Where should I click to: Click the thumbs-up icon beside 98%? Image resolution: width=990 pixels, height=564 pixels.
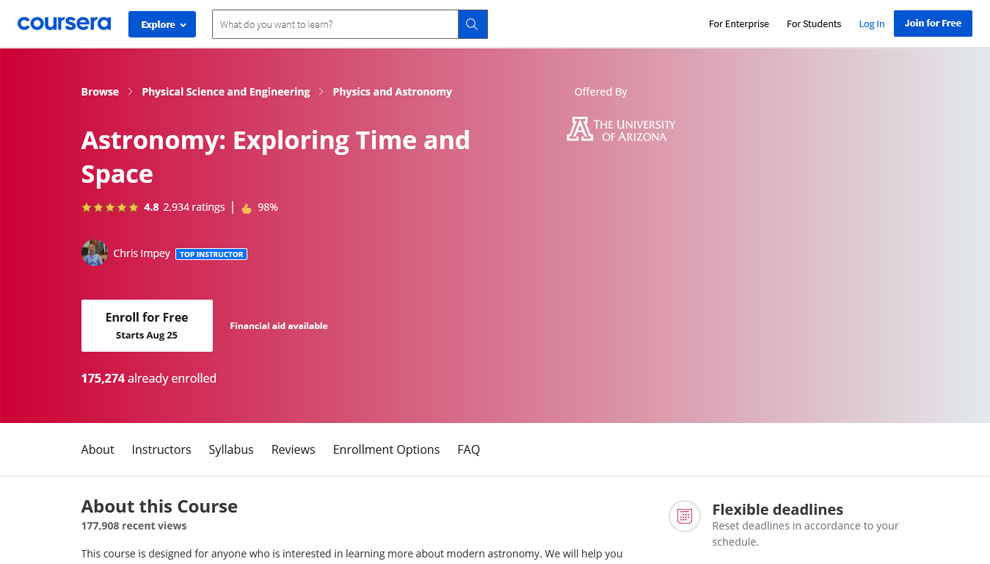point(246,208)
